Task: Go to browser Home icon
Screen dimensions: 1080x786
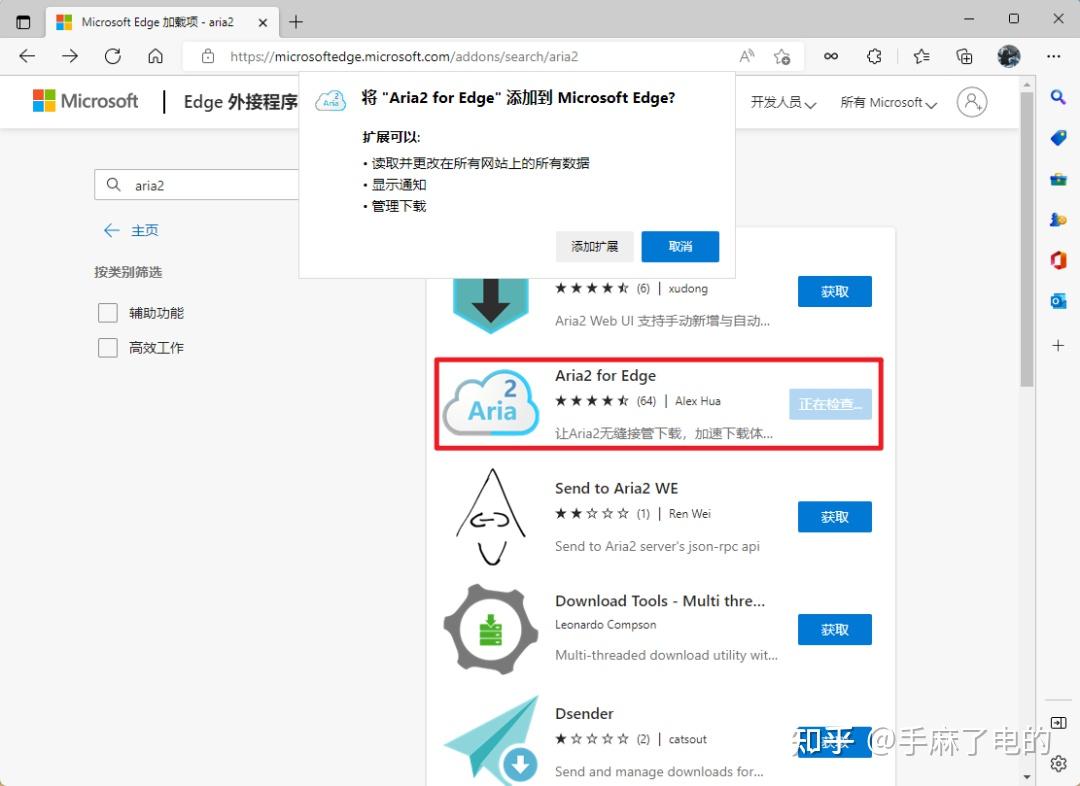Action: pos(156,56)
